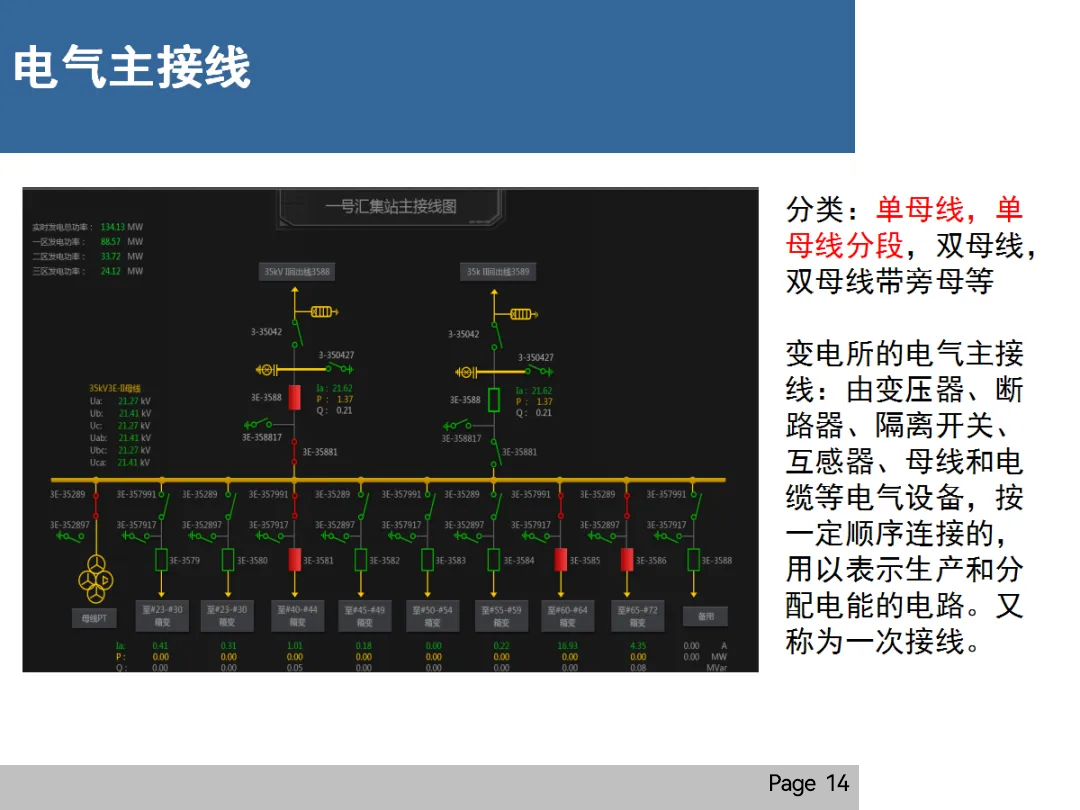This screenshot has height=810, width=1080.
Task: Select the red closed breaker 3E-3588
Action: coord(295,399)
